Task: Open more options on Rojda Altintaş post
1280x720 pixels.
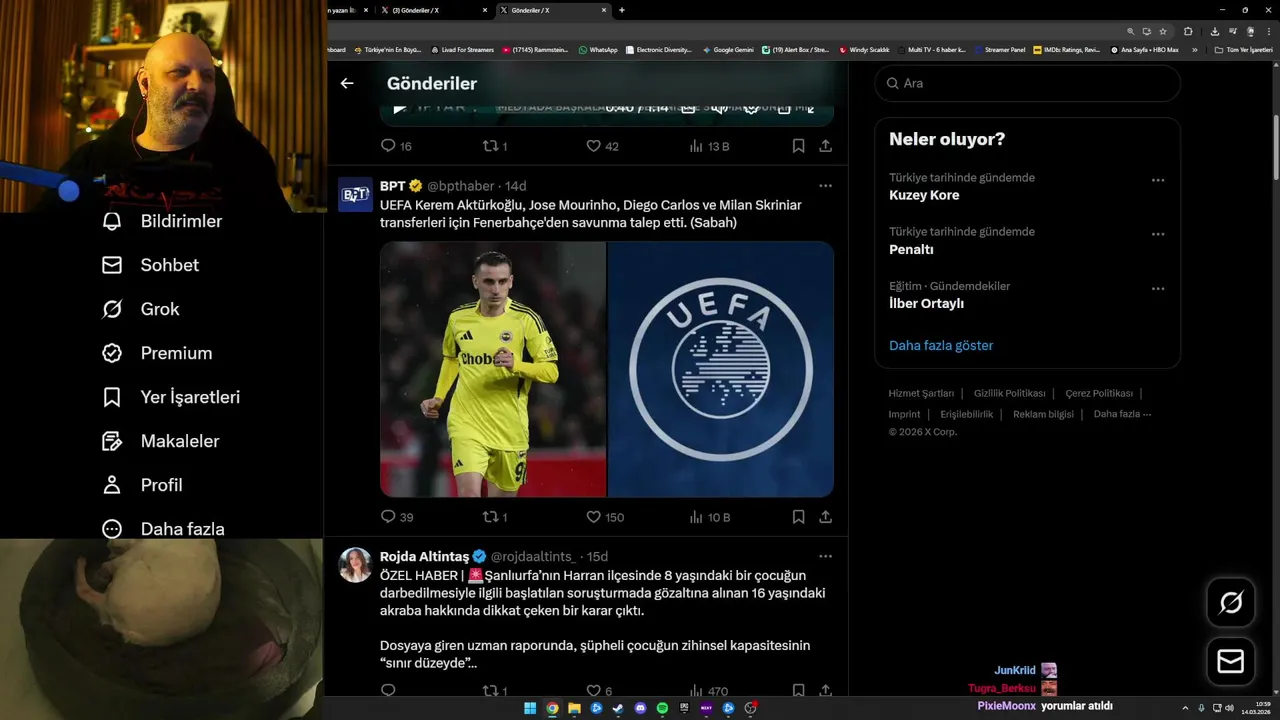Action: pyautogui.click(x=825, y=556)
